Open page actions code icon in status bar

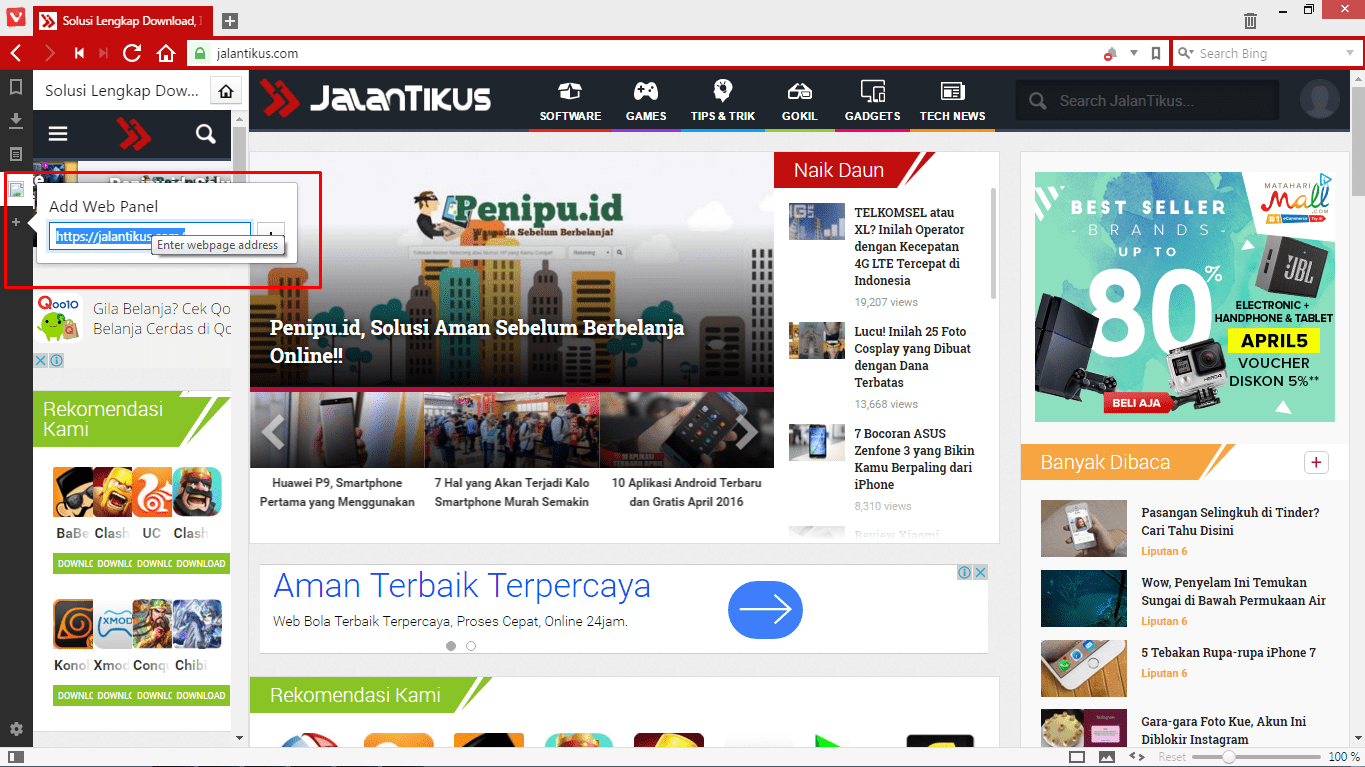pyautogui.click(x=1136, y=757)
